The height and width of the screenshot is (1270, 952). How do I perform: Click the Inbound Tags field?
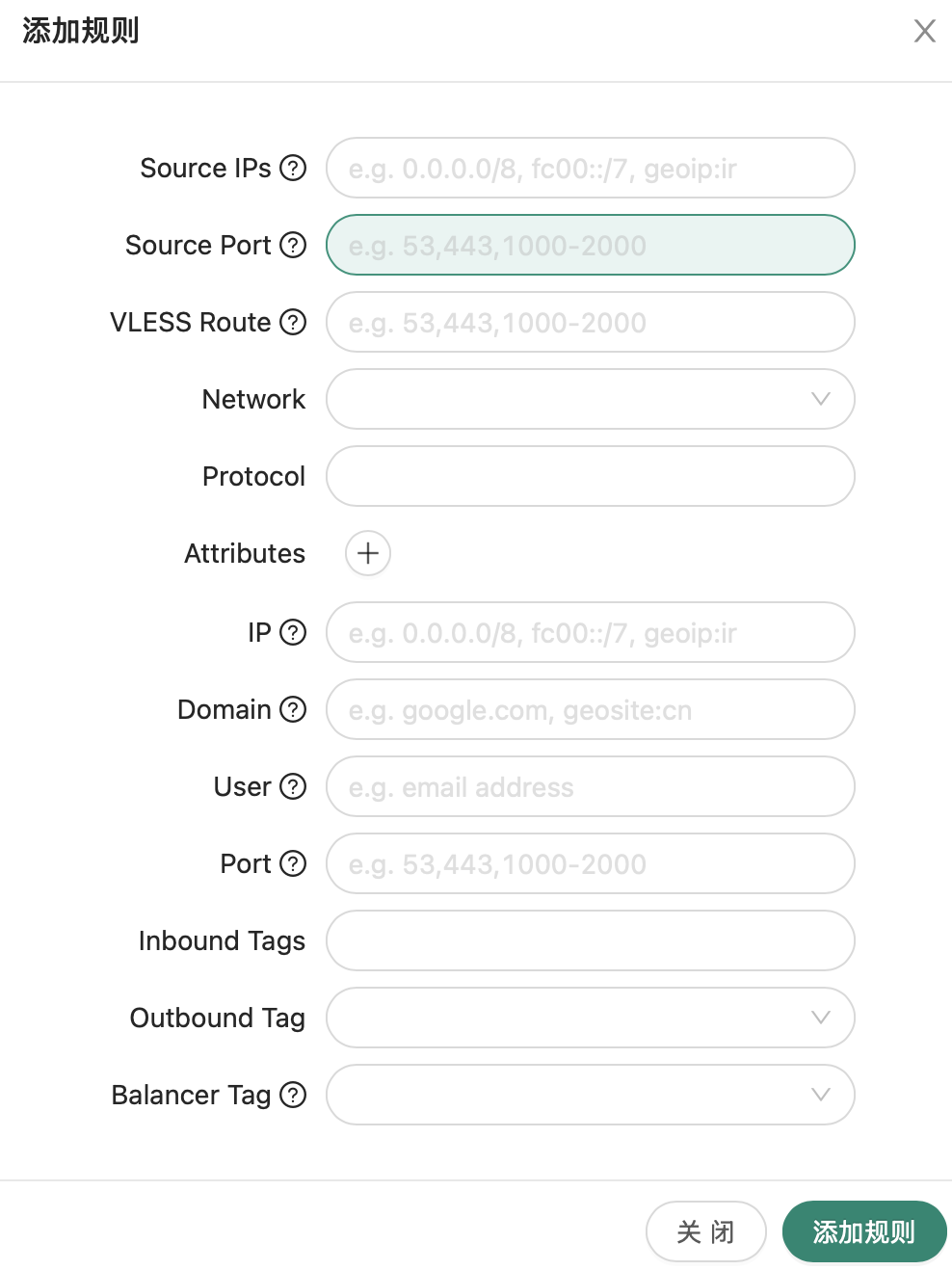tap(590, 940)
